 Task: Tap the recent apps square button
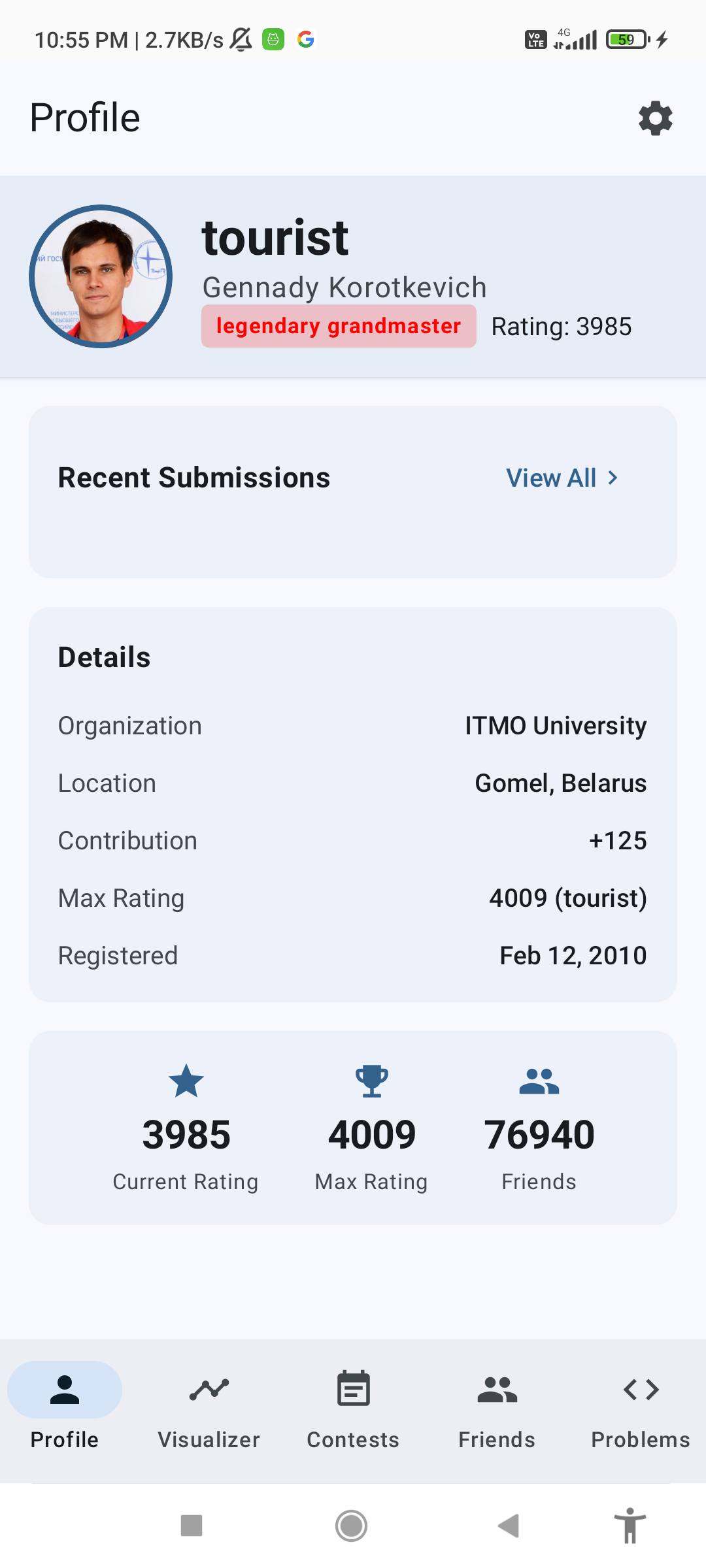[x=192, y=1526]
